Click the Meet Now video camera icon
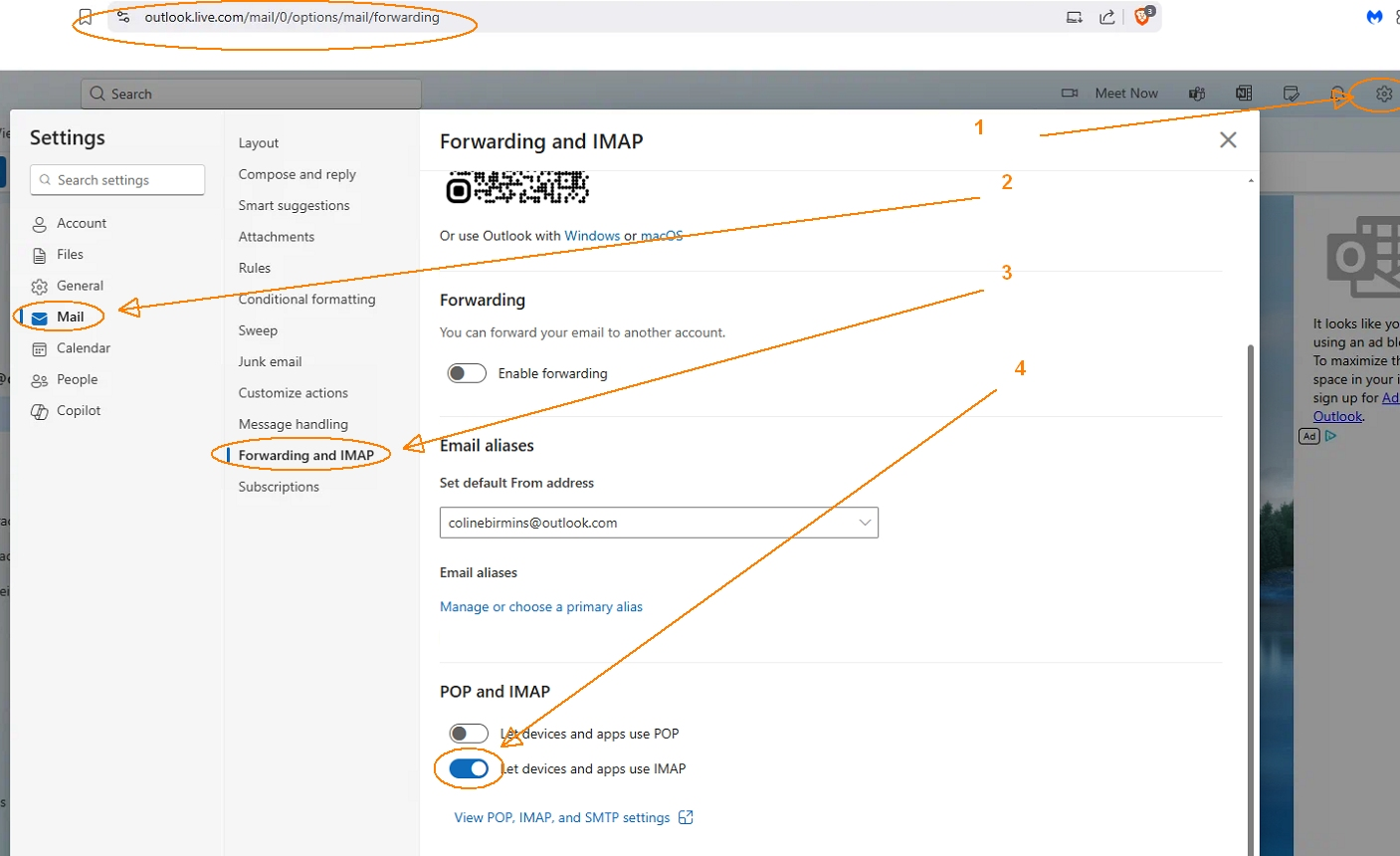Image resolution: width=1400 pixels, height=856 pixels. (x=1070, y=94)
